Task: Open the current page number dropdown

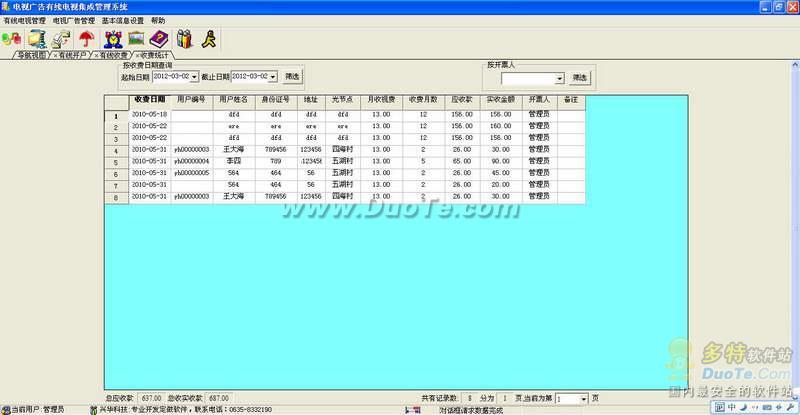Action: [585, 398]
